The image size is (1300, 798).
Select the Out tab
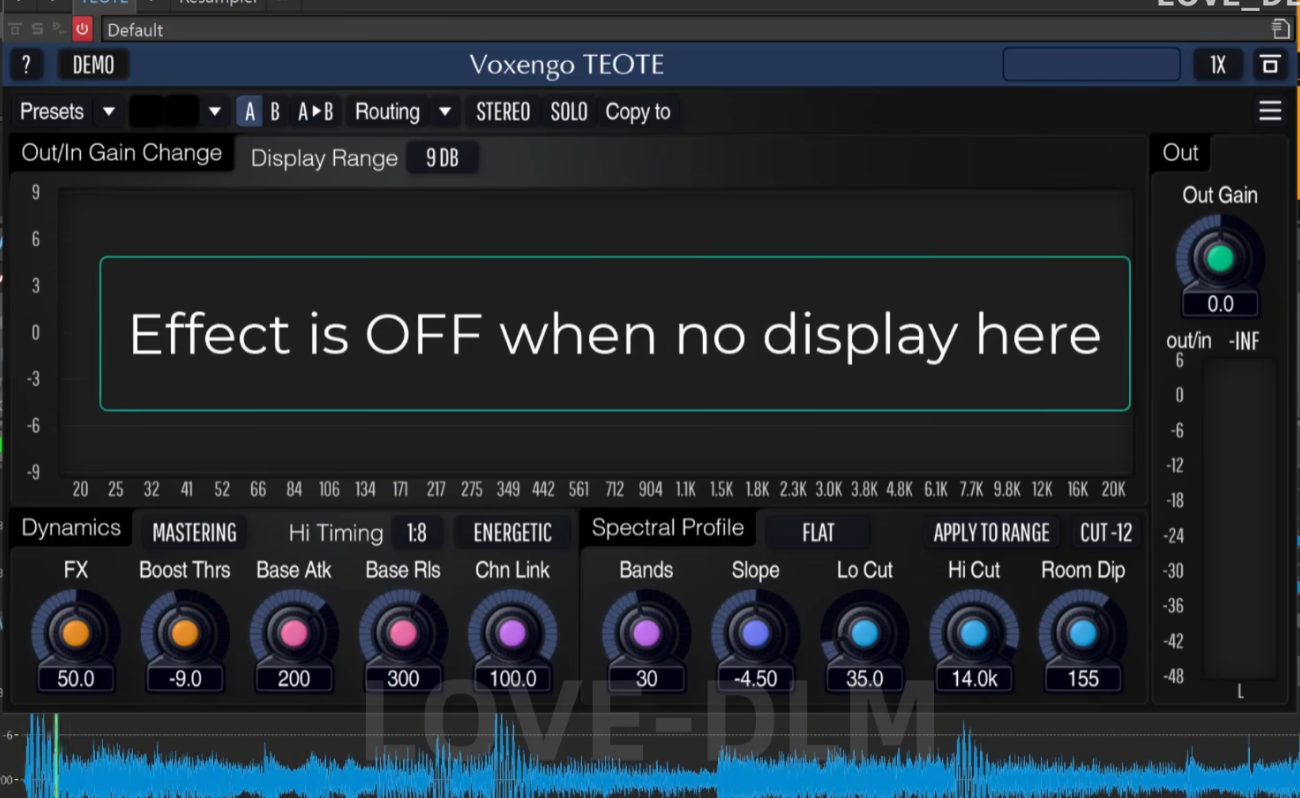[x=1180, y=153]
